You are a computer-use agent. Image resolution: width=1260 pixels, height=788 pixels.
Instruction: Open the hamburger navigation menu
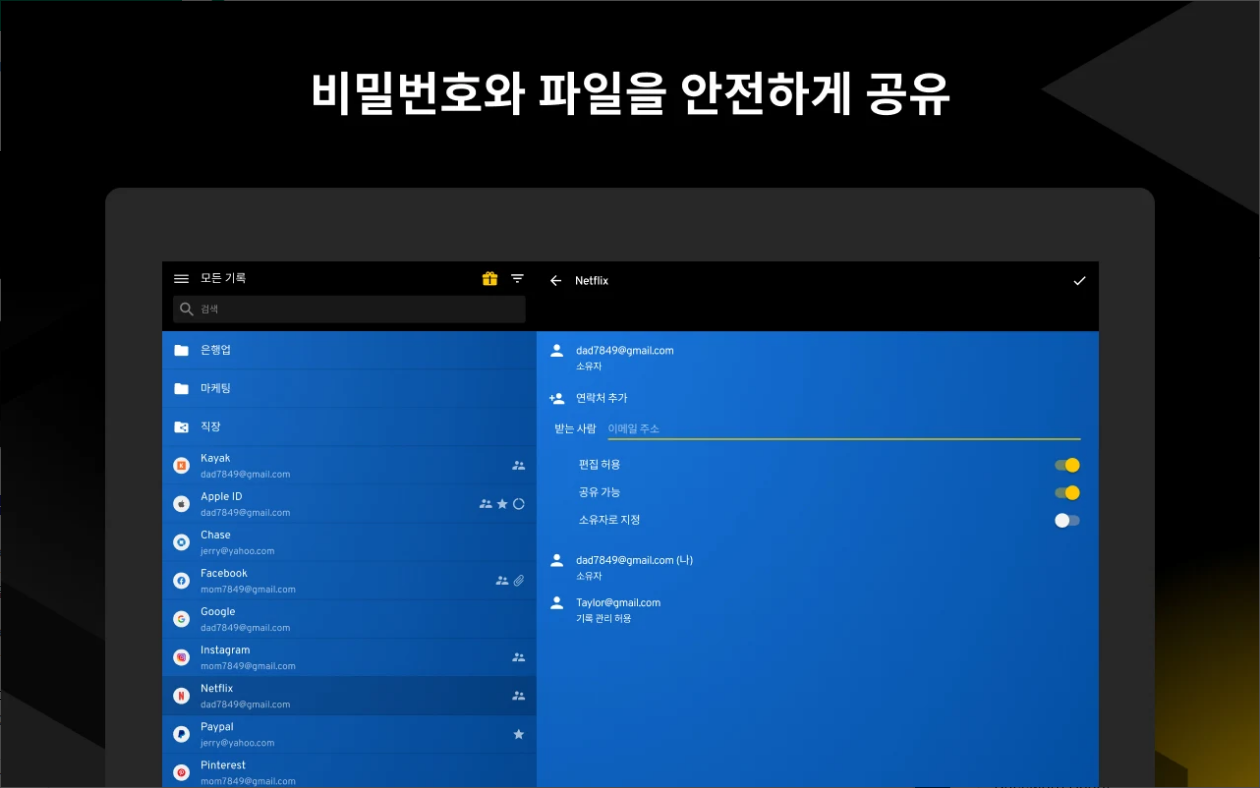pyautogui.click(x=181, y=279)
